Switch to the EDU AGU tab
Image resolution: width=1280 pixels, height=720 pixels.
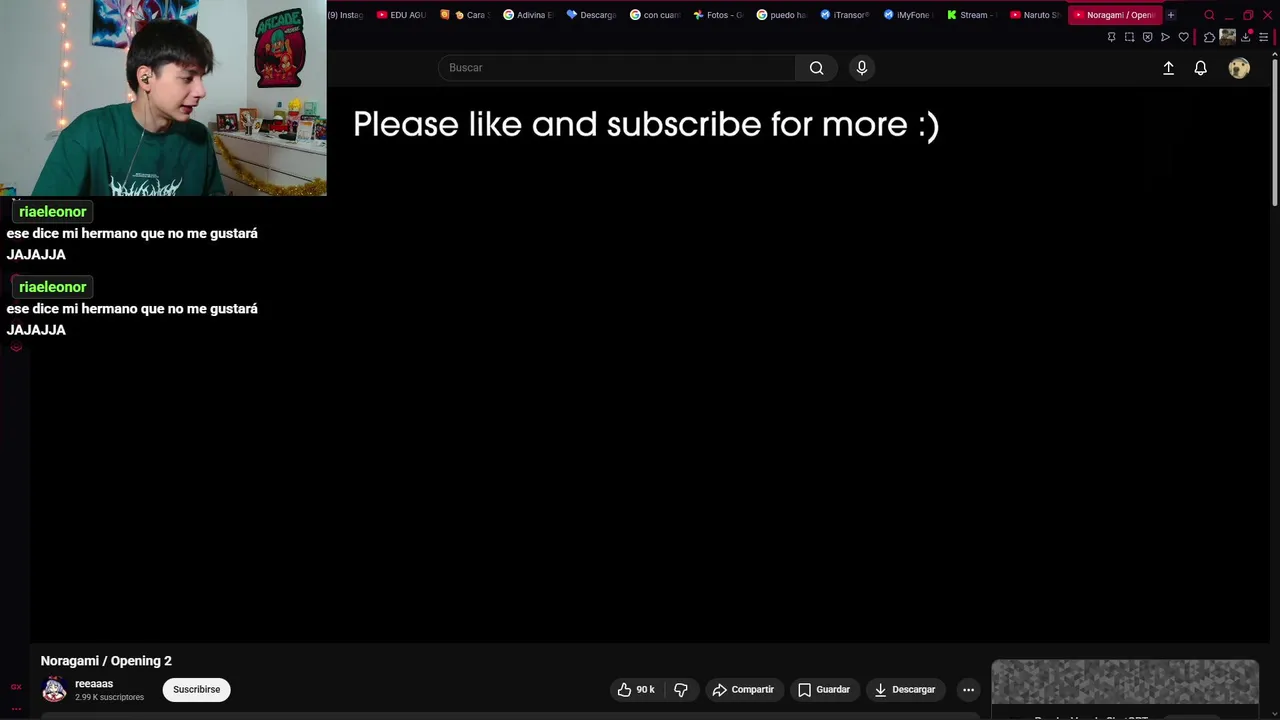[401, 15]
